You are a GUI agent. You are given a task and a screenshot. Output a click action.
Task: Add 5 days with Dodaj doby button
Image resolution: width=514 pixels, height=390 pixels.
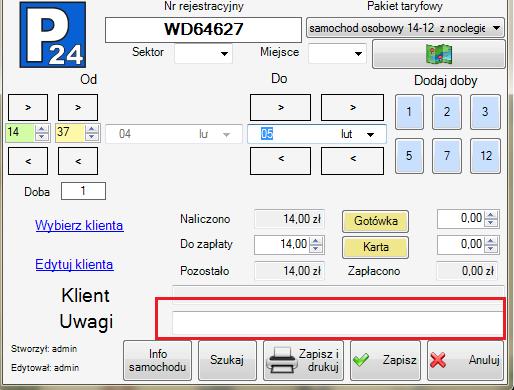[x=409, y=156]
